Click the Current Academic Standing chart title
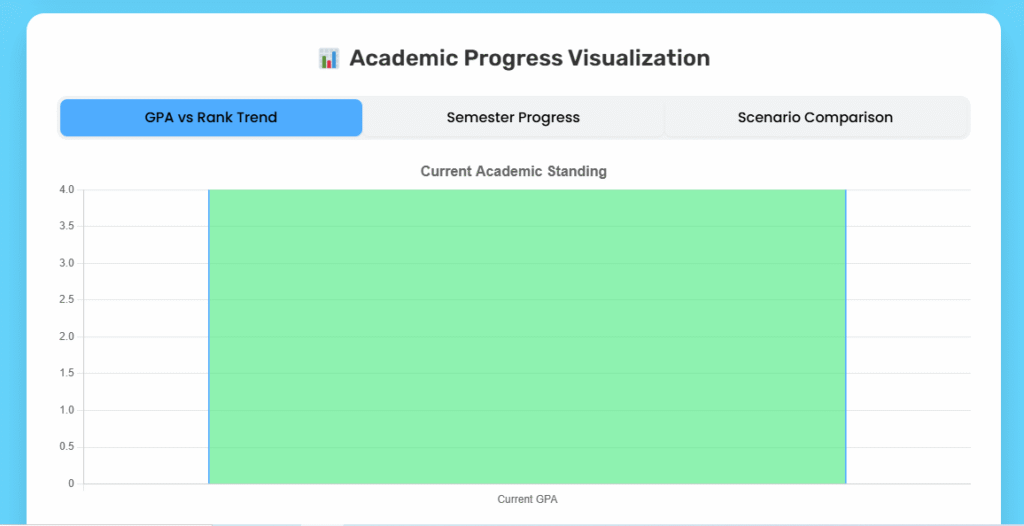Image resolution: width=1024 pixels, height=526 pixels. [x=513, y=171]
